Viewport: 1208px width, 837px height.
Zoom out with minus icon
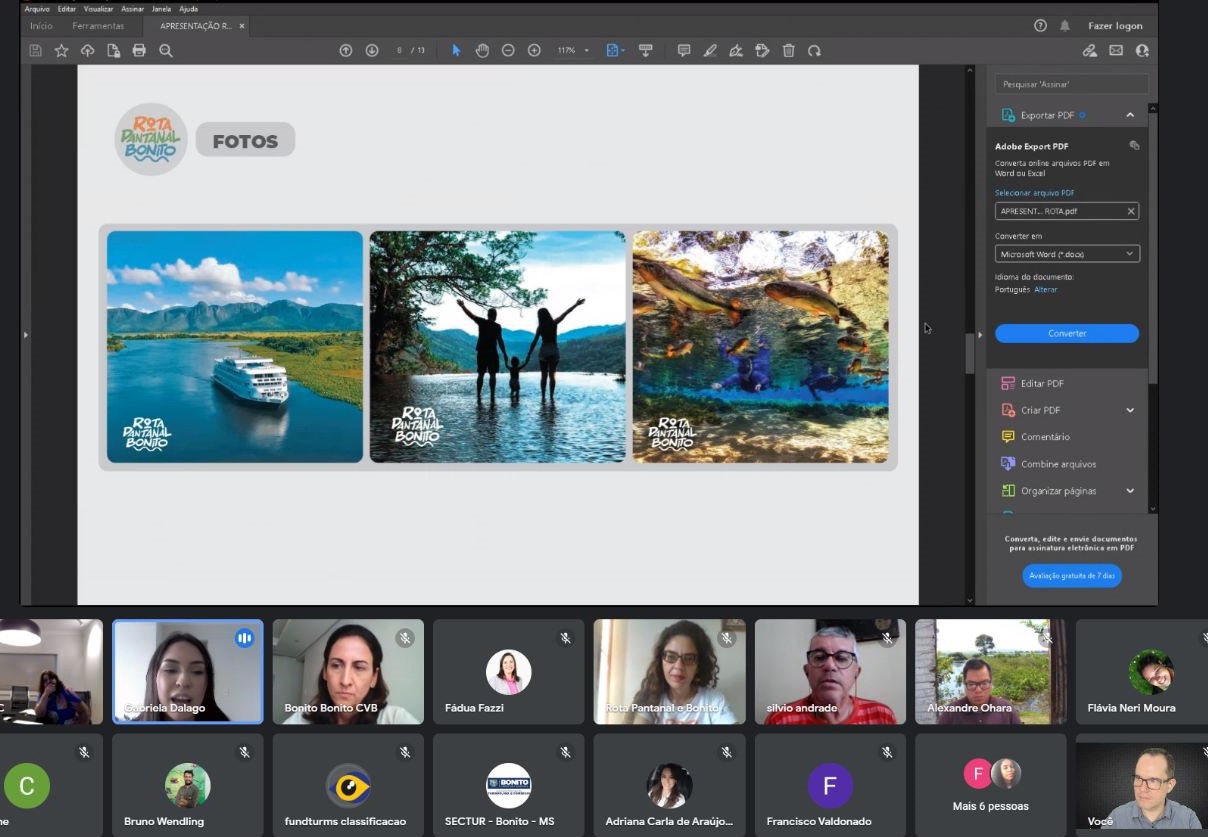click(x=508, y=51)
